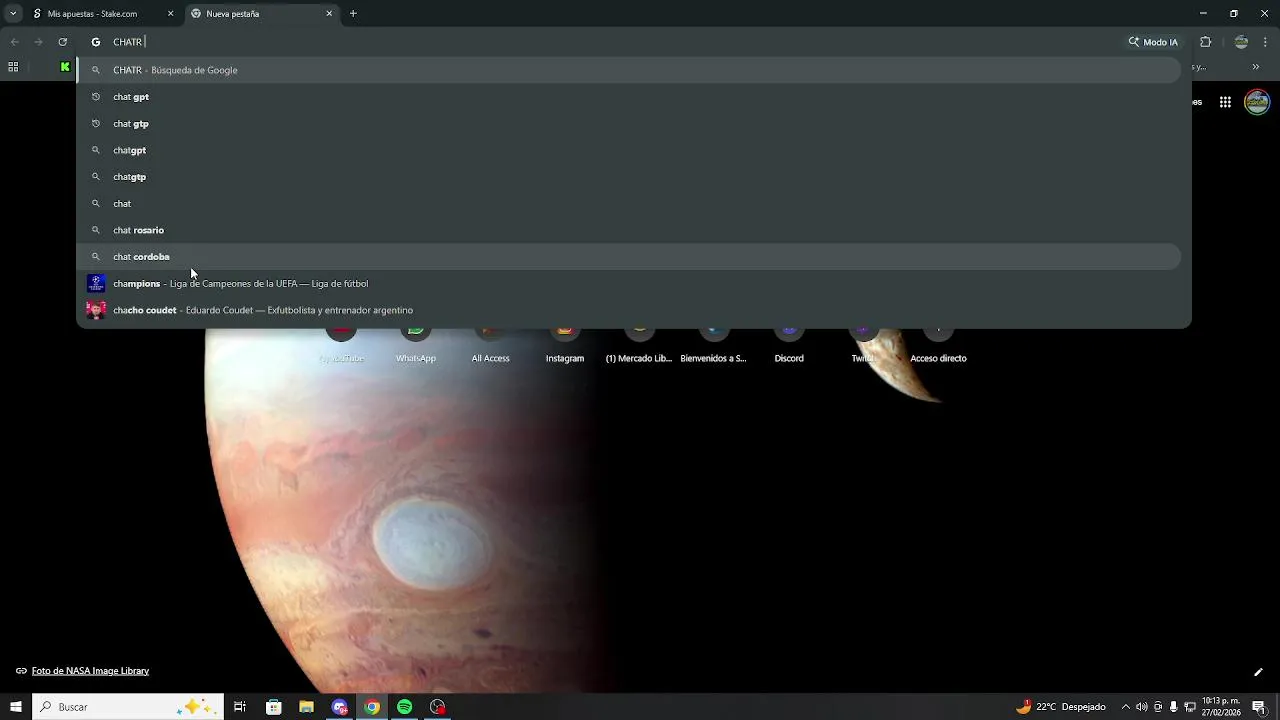Click the Acceso directo add shortcut tile
The height and width of the screenshot is (720, 1280).
[x=938, y=345]
